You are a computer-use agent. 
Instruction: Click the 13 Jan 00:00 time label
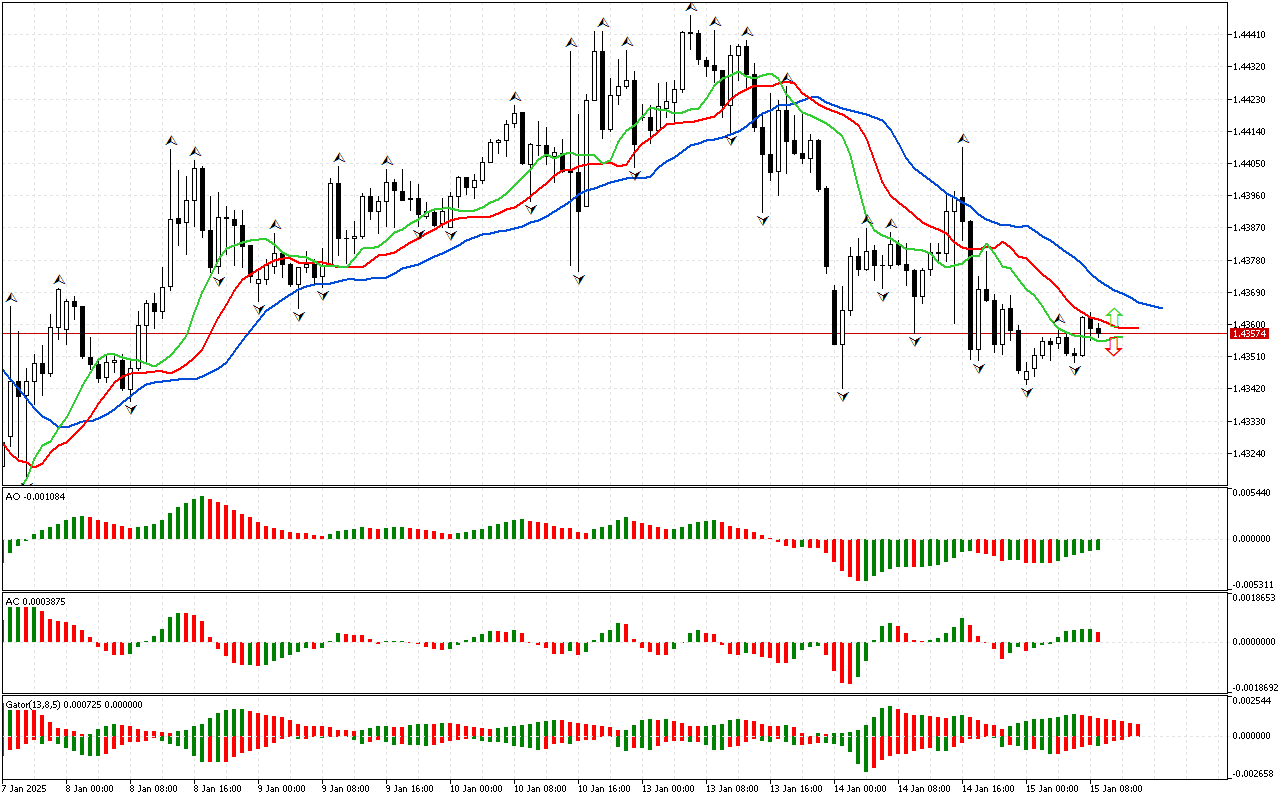click(668, 788)
